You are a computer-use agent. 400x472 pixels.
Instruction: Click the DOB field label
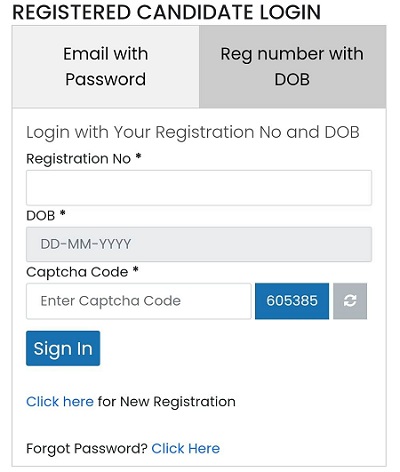click(x=41, y=216)
